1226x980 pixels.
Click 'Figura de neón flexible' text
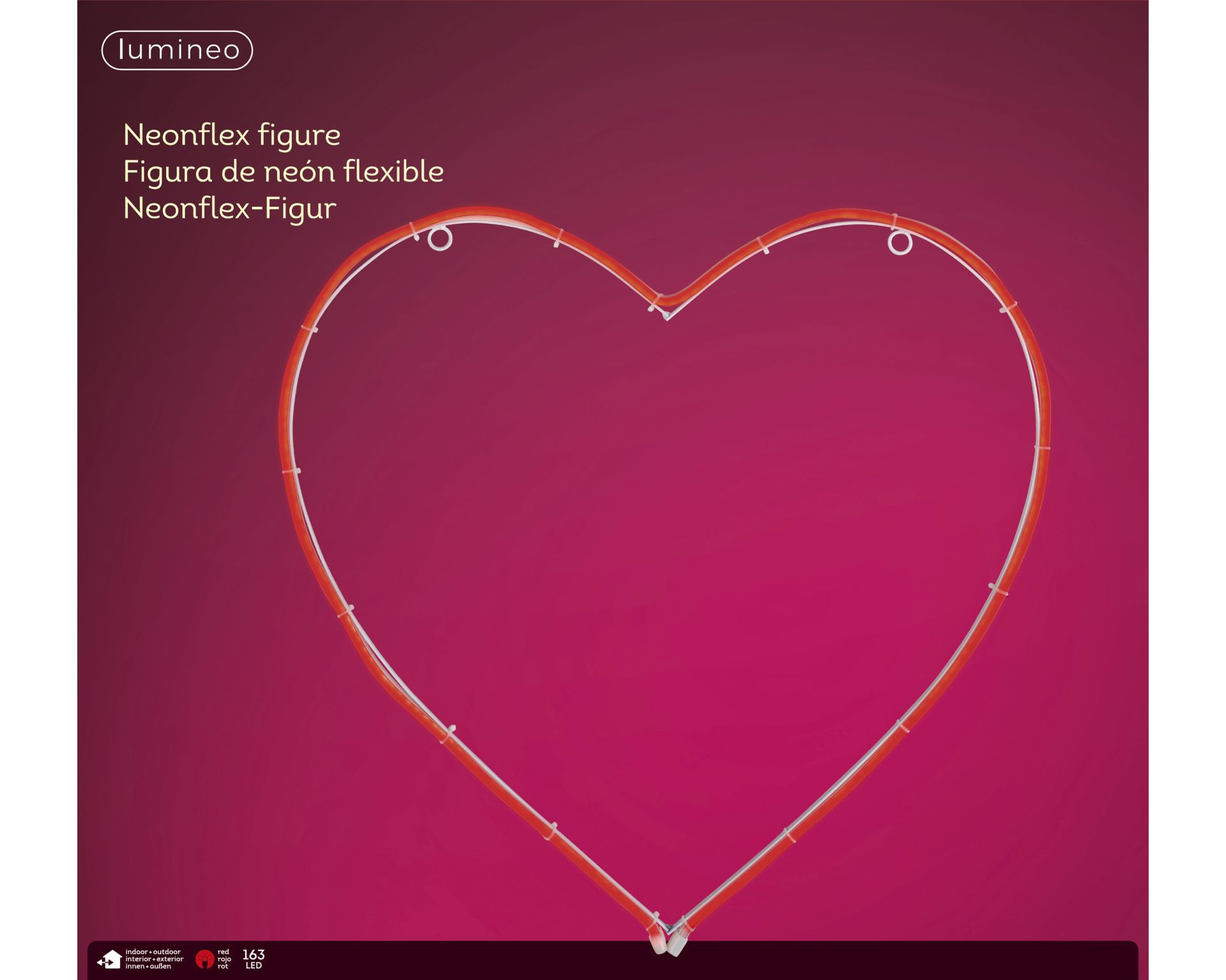click(283, 171)
